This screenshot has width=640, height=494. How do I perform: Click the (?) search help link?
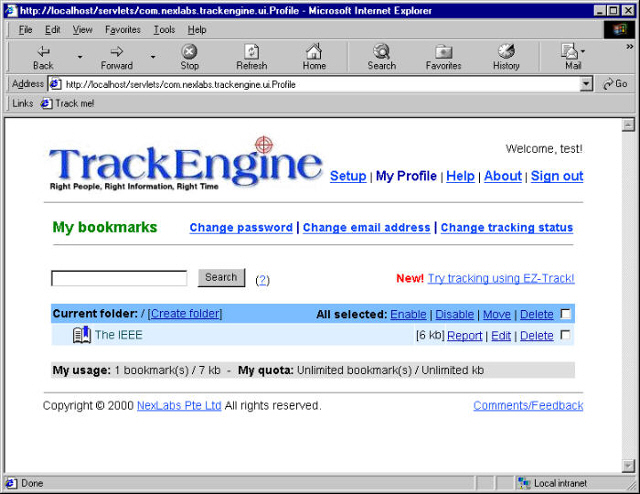[262, 280]
